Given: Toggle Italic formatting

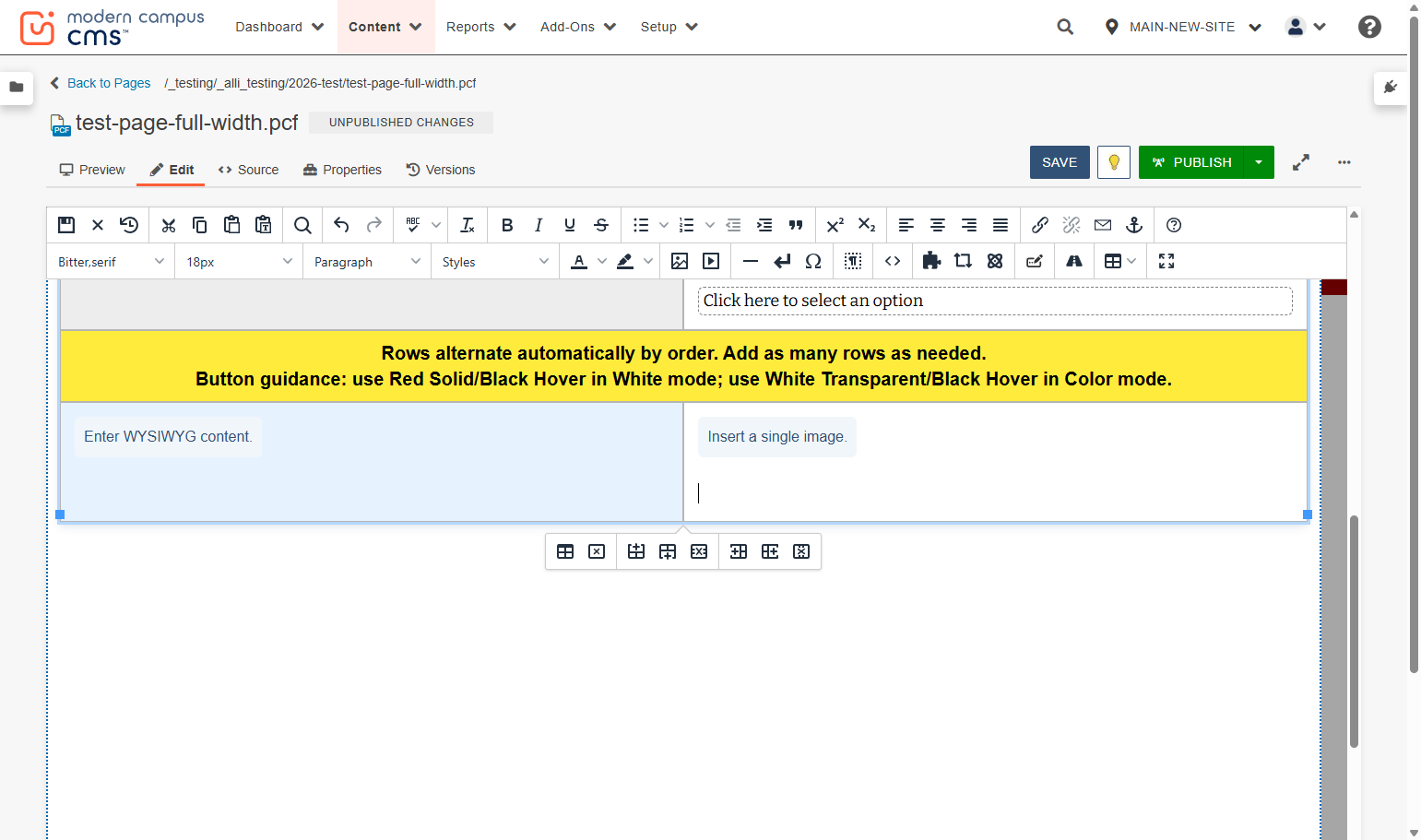Looking at the screenshot, I should click(539, 225).
